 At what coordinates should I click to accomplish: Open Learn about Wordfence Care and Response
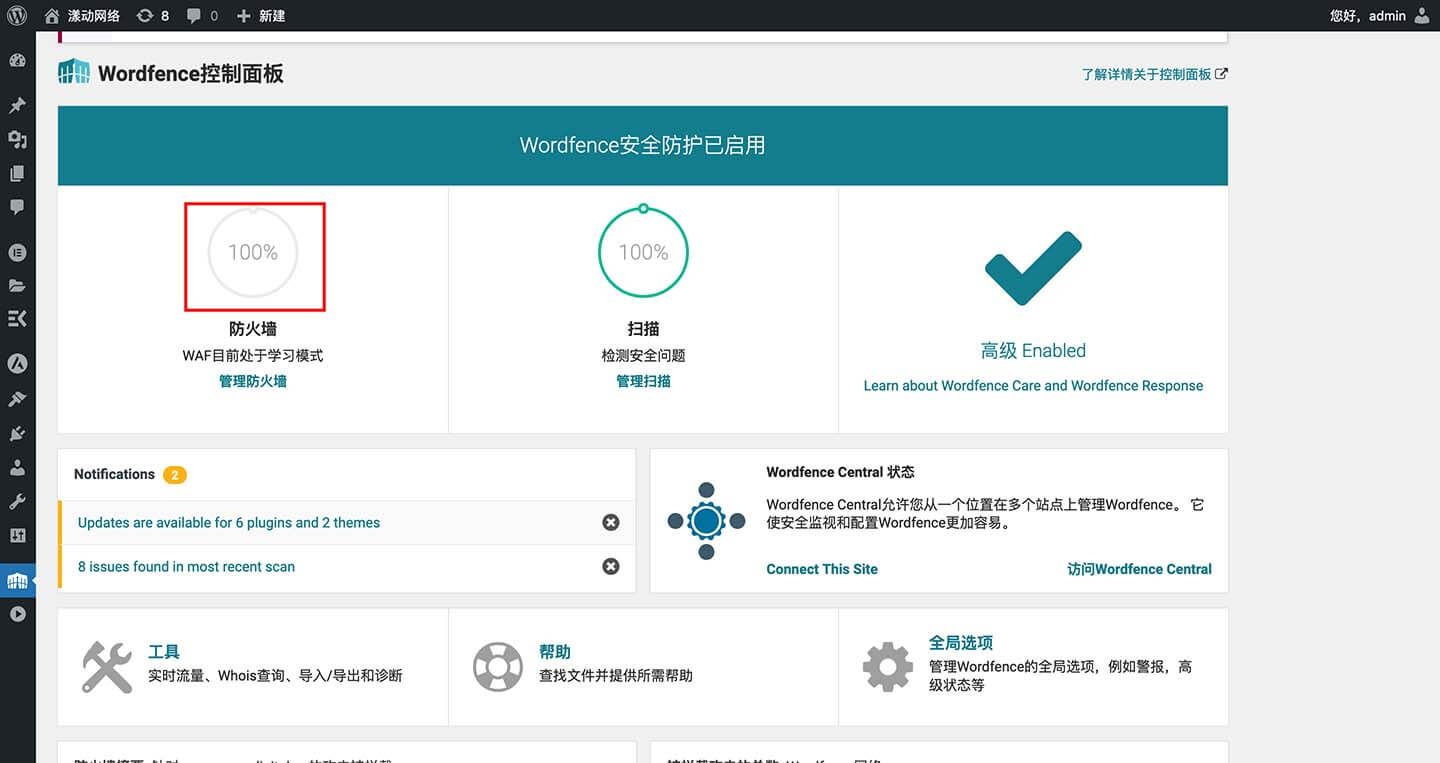point(1033,386)
